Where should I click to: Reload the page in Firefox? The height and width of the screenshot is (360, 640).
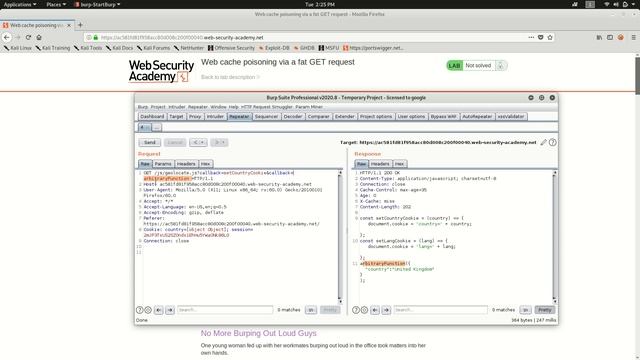(28, 37)
